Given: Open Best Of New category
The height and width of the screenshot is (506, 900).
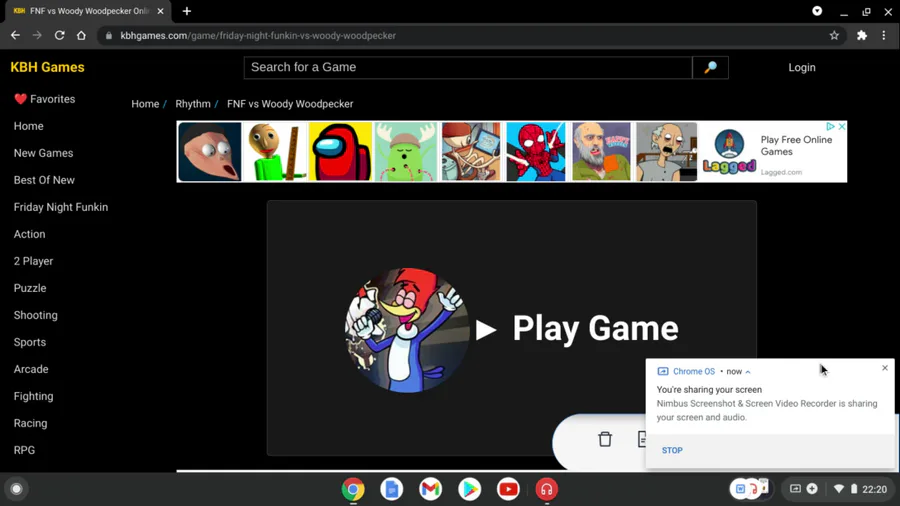Looking at the screenshot, I should tap(44, 180).
